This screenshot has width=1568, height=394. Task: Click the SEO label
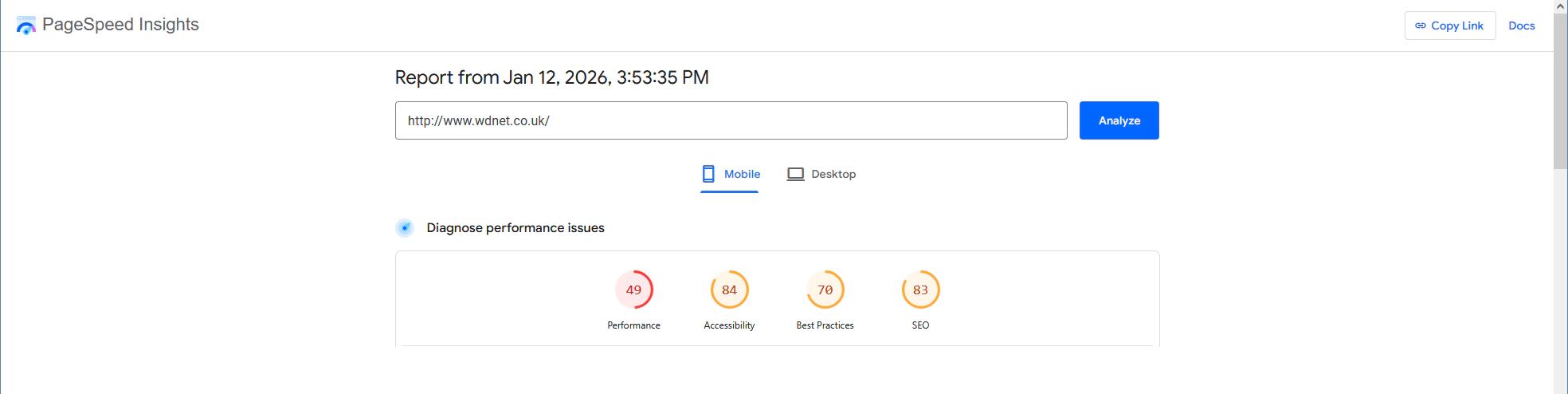coord(921,325)
